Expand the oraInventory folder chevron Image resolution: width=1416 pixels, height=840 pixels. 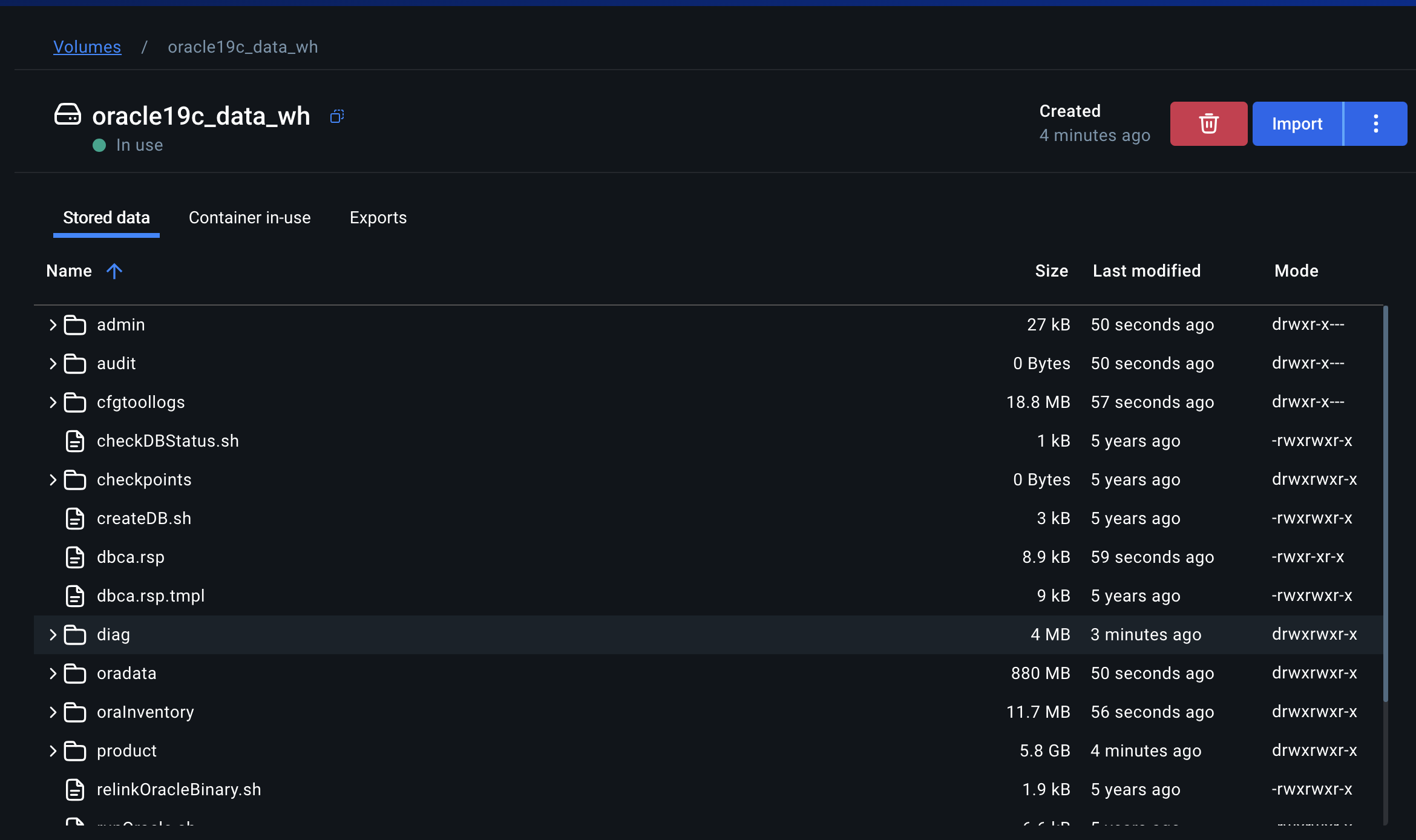click(53, 712)
